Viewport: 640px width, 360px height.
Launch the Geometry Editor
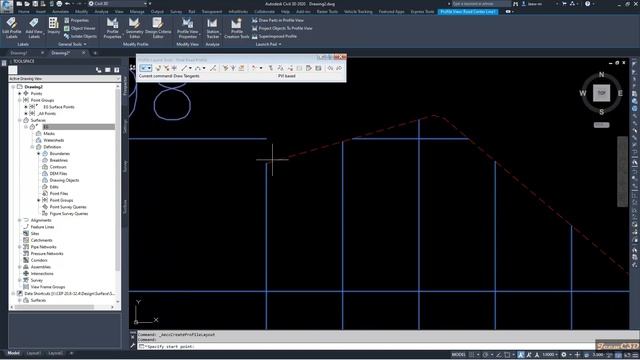(x=134, y=28)
